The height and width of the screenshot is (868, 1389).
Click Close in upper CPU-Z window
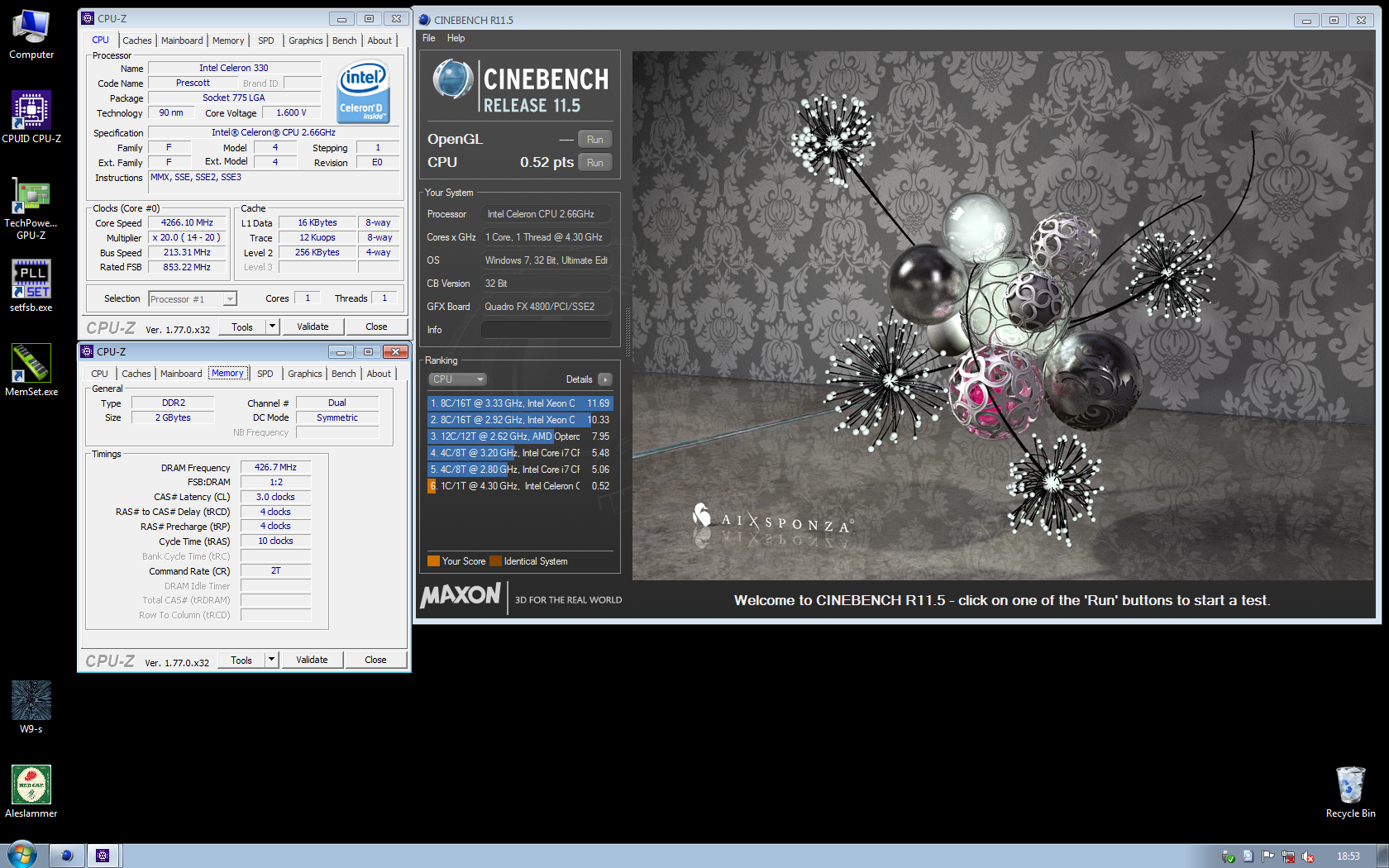click(376, 327)
